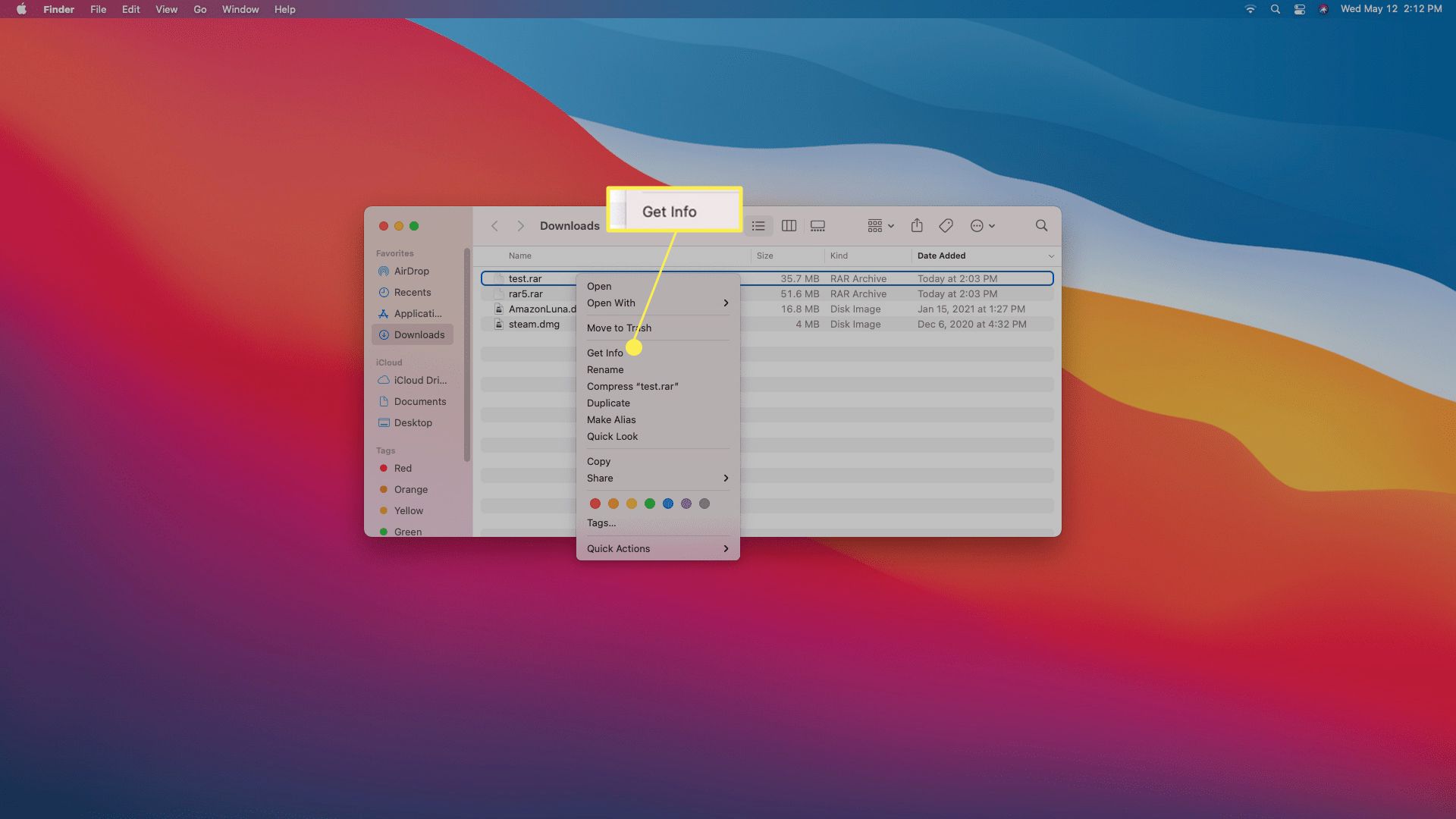1456x819 pixels.
Task: Select Downloads from sidebar
Action: 419,334
